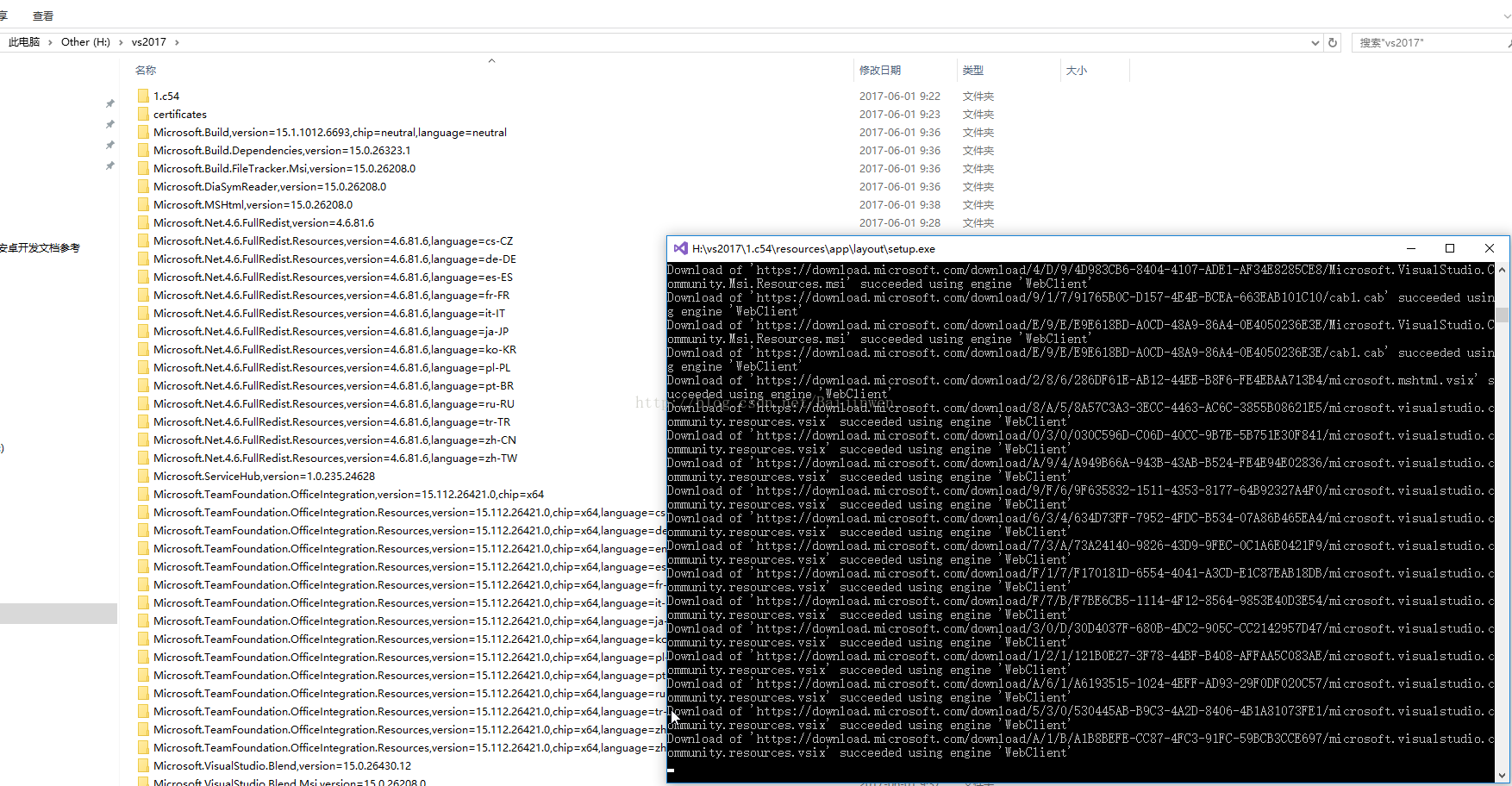Click the 文件夹 type cell of 1.c54
The height and width of the screenshot is (786, 1512).
coord(978,96)
